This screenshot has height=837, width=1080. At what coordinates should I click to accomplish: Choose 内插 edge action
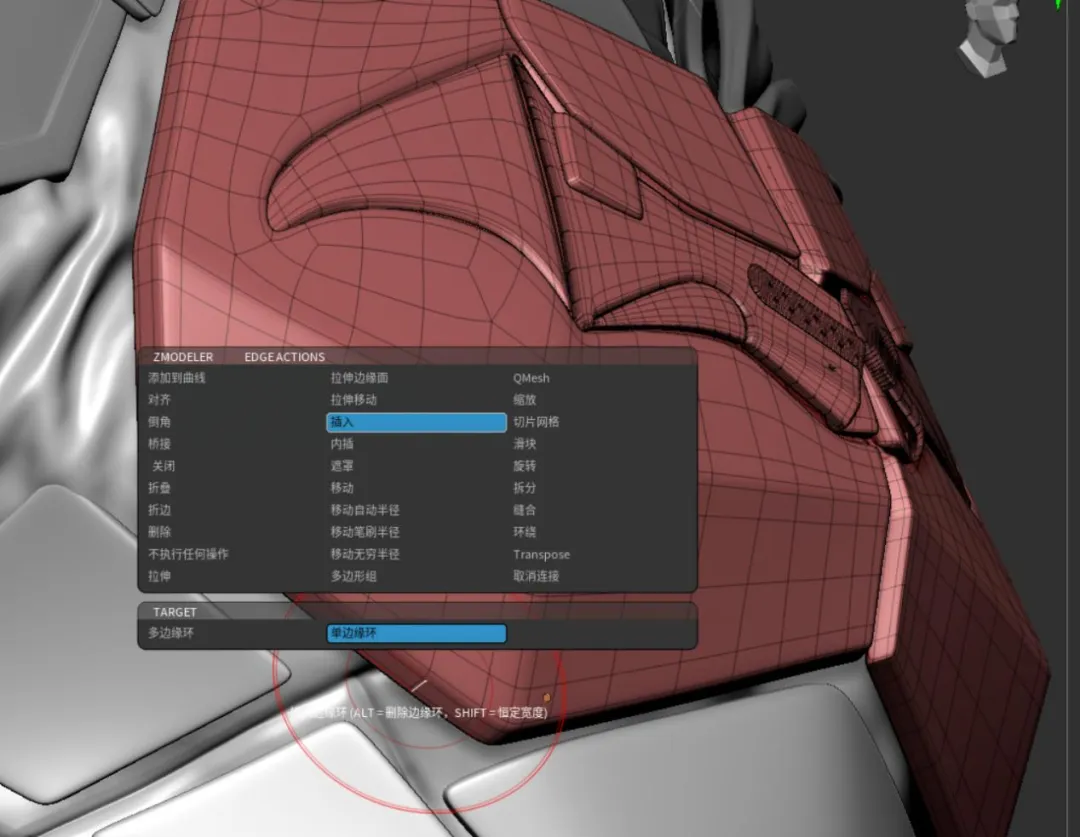(342, 444)
